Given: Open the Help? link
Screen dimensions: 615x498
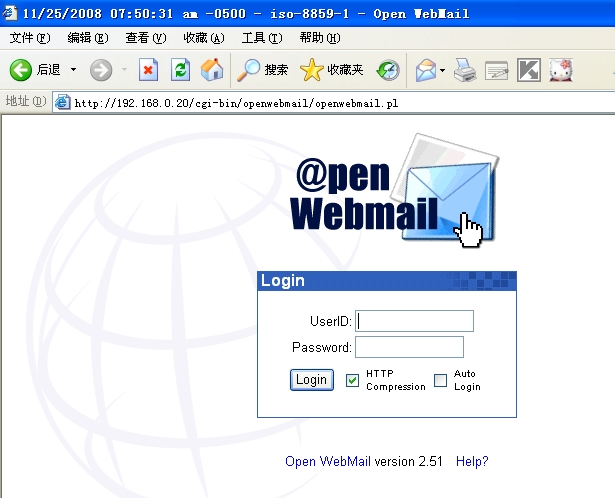Looking at the screenshot, I should 472,462.
